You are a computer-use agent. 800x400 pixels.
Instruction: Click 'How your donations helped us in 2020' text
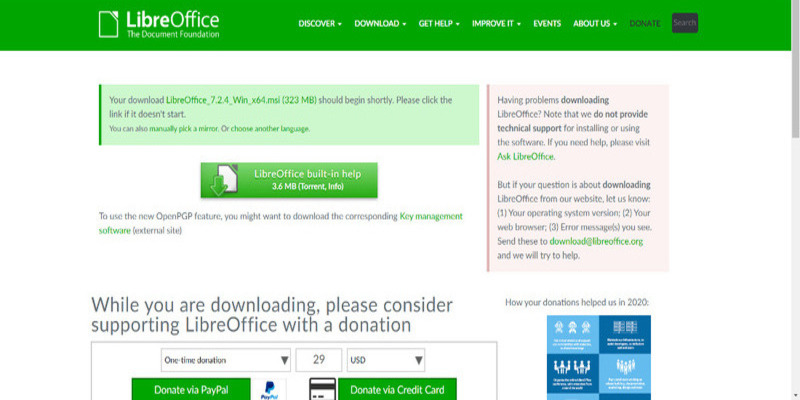click(x=577, y=302)
